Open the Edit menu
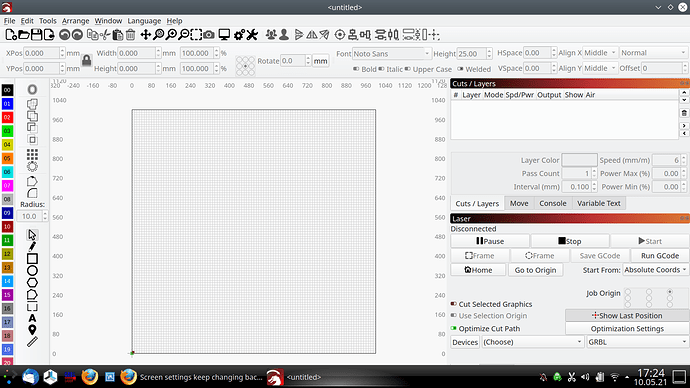Screen dimensions: 690x388 pos(27,21)
